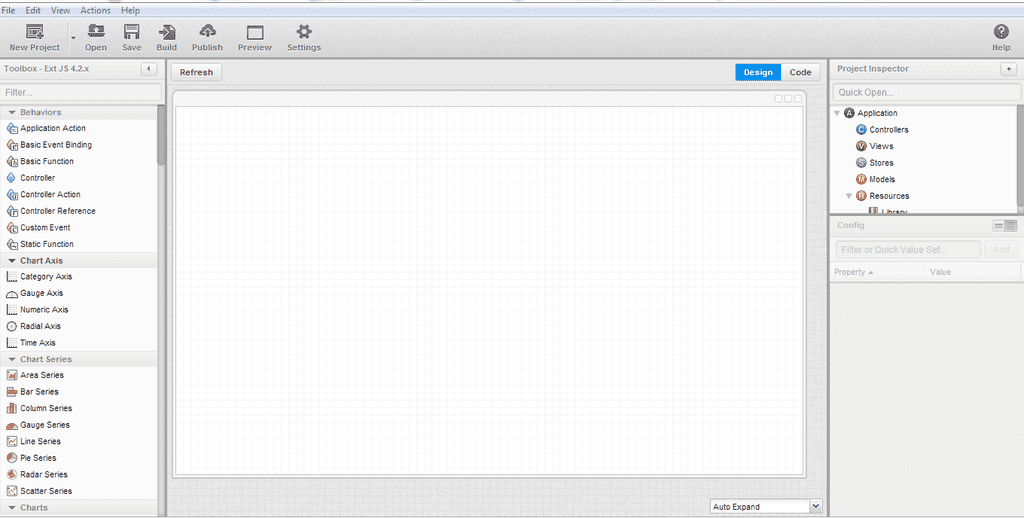1024x518 pixels.
Task: Sort by Property column header
Action: point(878,272)
